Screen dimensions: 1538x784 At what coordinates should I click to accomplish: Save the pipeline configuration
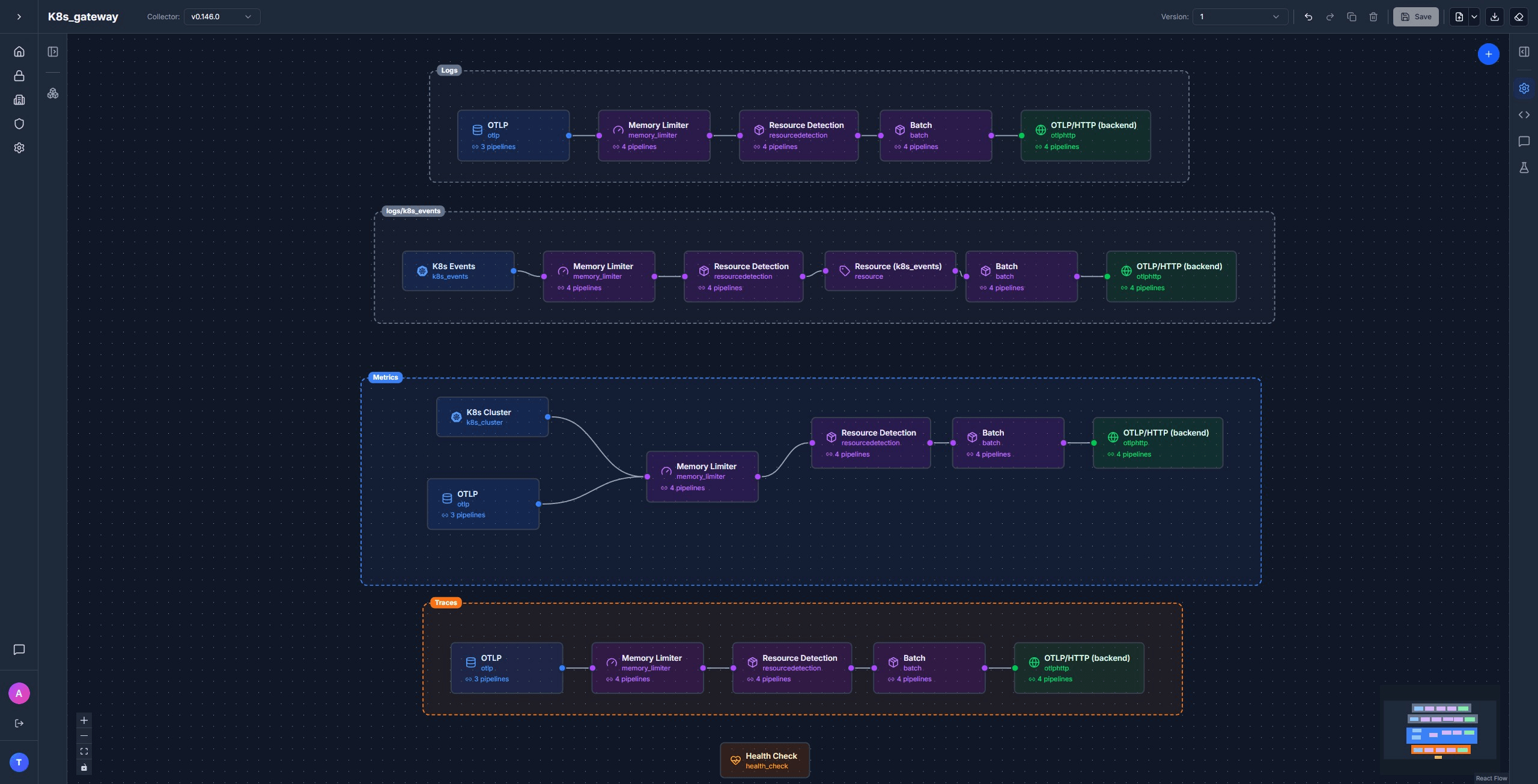[1416, 17]
